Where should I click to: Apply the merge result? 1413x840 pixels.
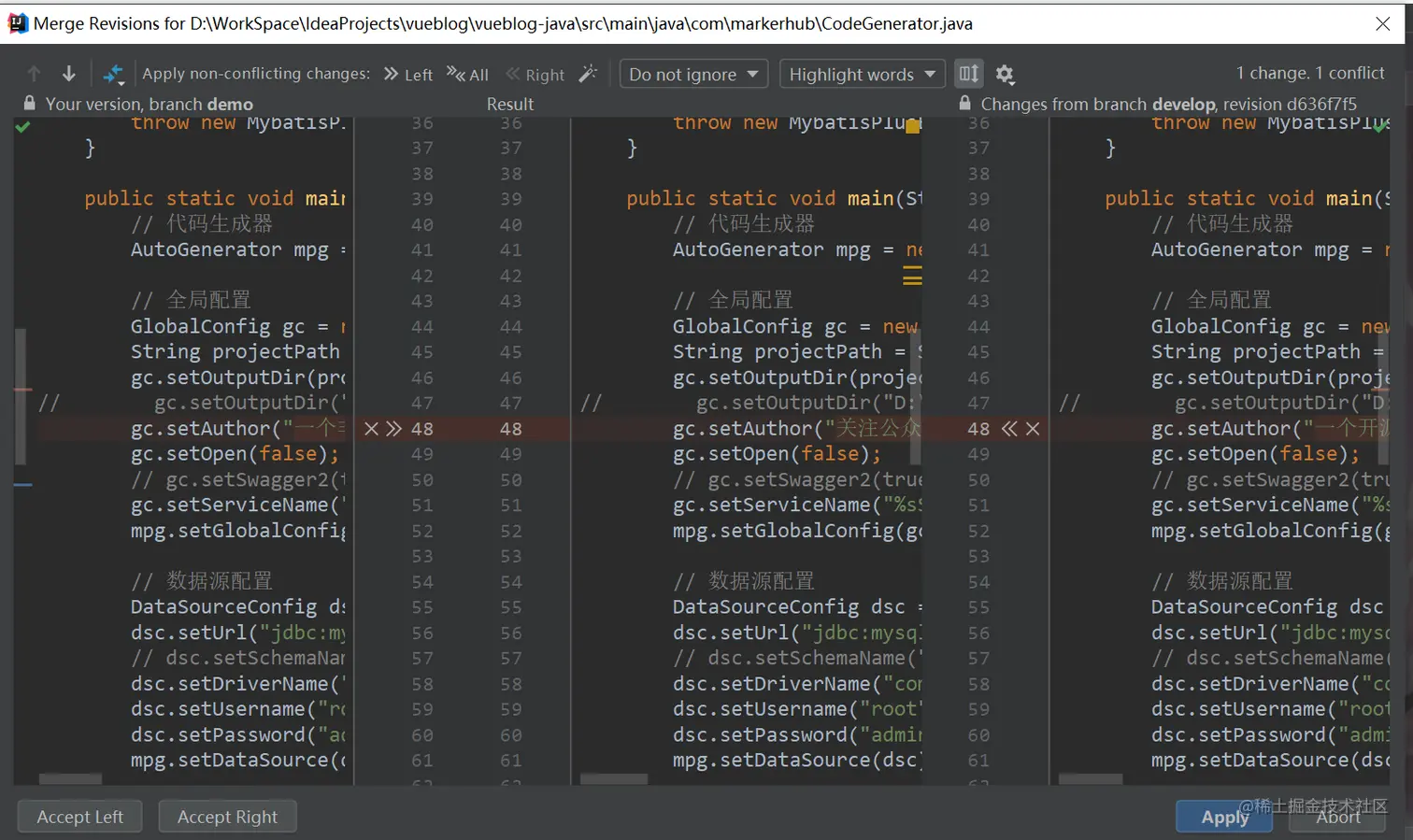coord(1224,817)
